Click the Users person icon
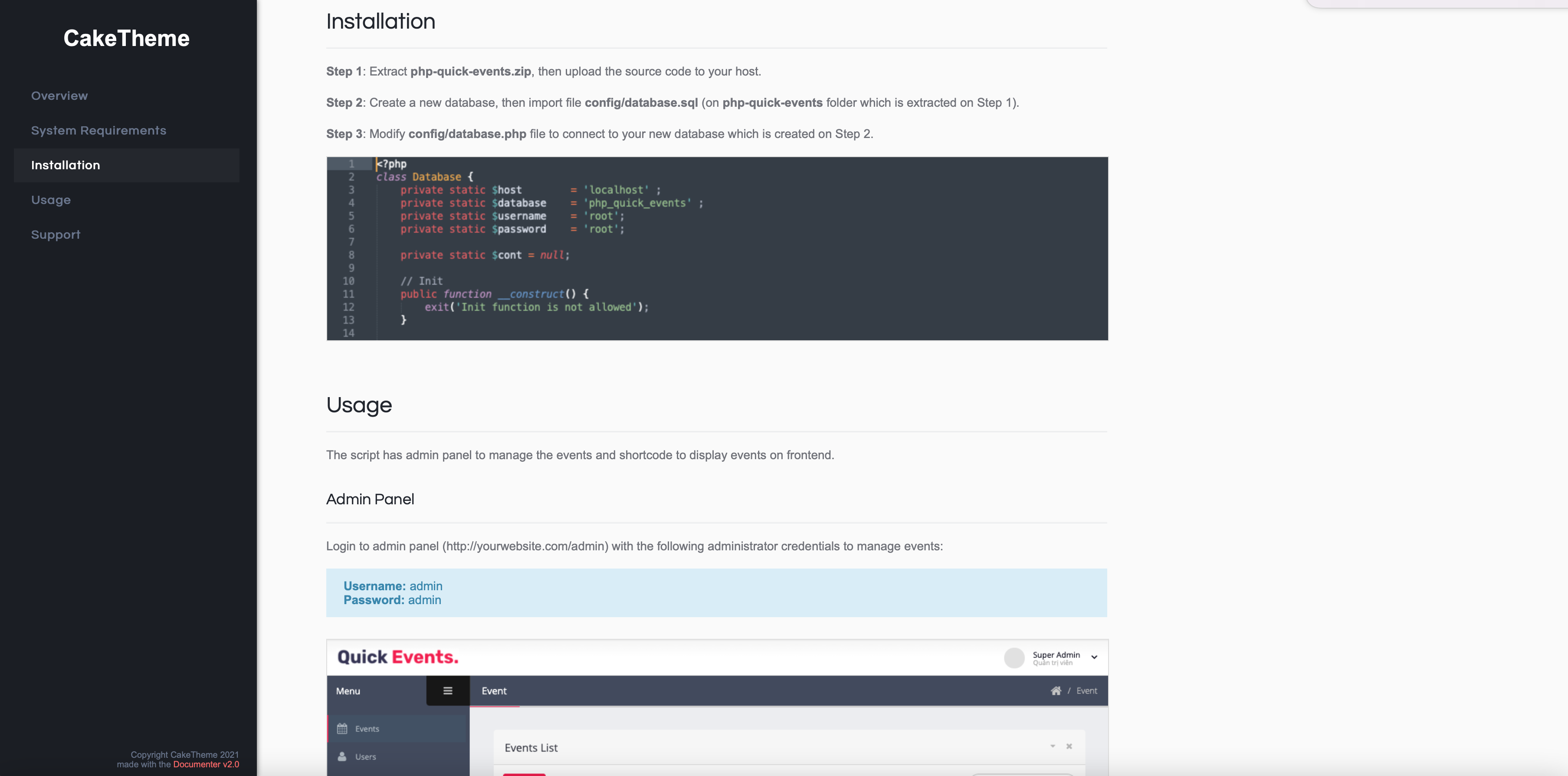Screen dimensions: 1568x776 click(342, 756)
